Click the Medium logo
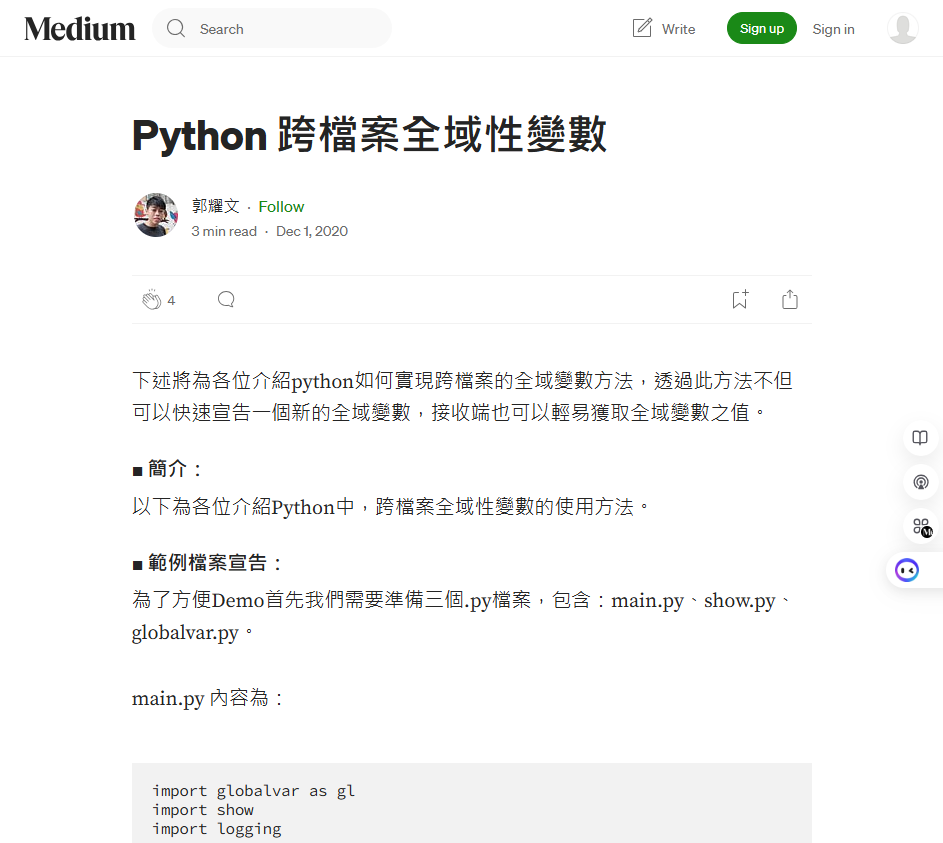Image resolution: width=943 pixels, height=843 pixels. point(79,29)
